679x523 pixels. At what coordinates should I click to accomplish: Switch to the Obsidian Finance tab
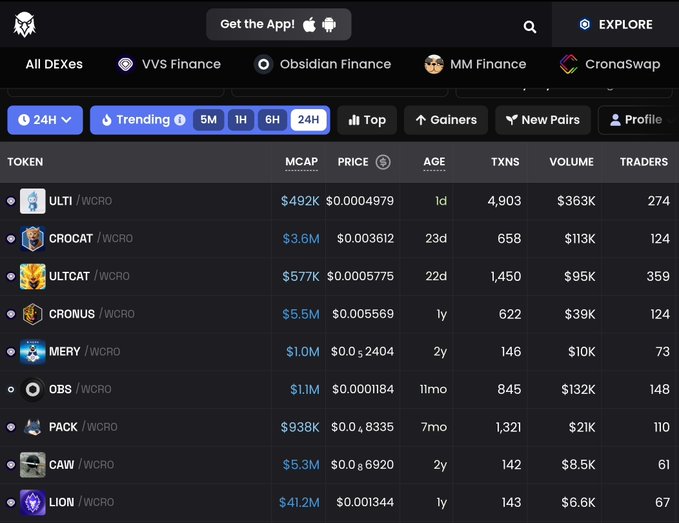(x=323, y=65)
